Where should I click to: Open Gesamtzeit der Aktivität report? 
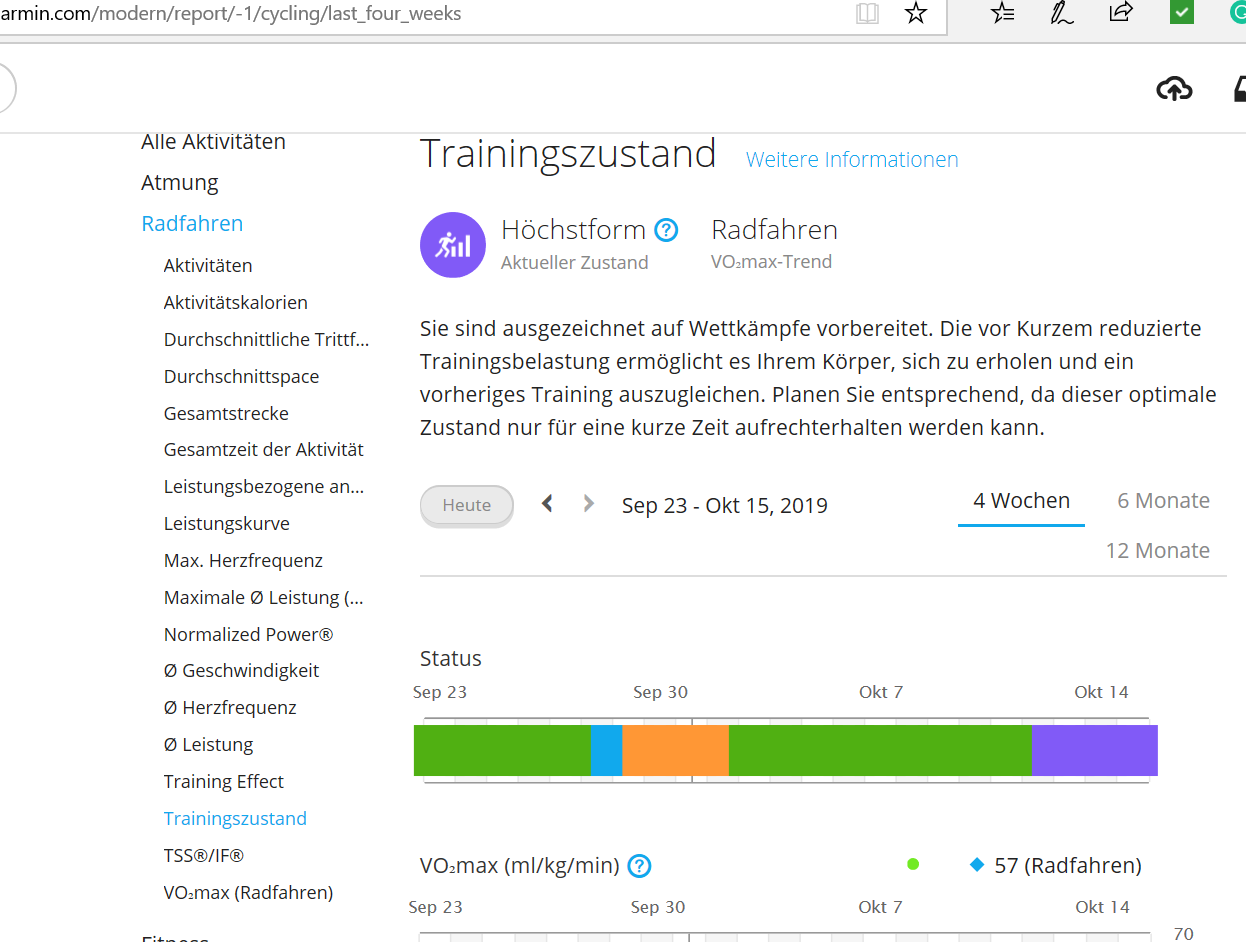tap(264, 450)
